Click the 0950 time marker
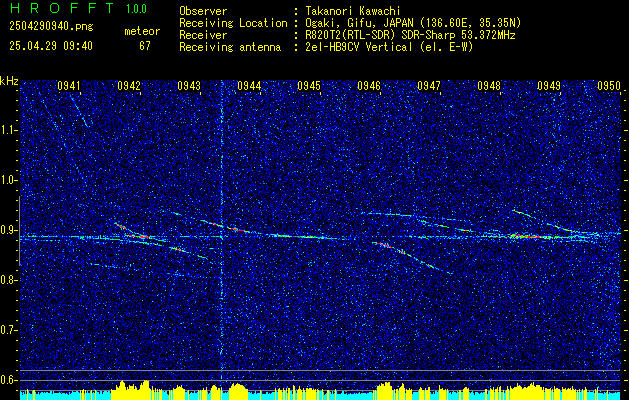Screen dimensions: 629x400 click(x=609, y=86)
